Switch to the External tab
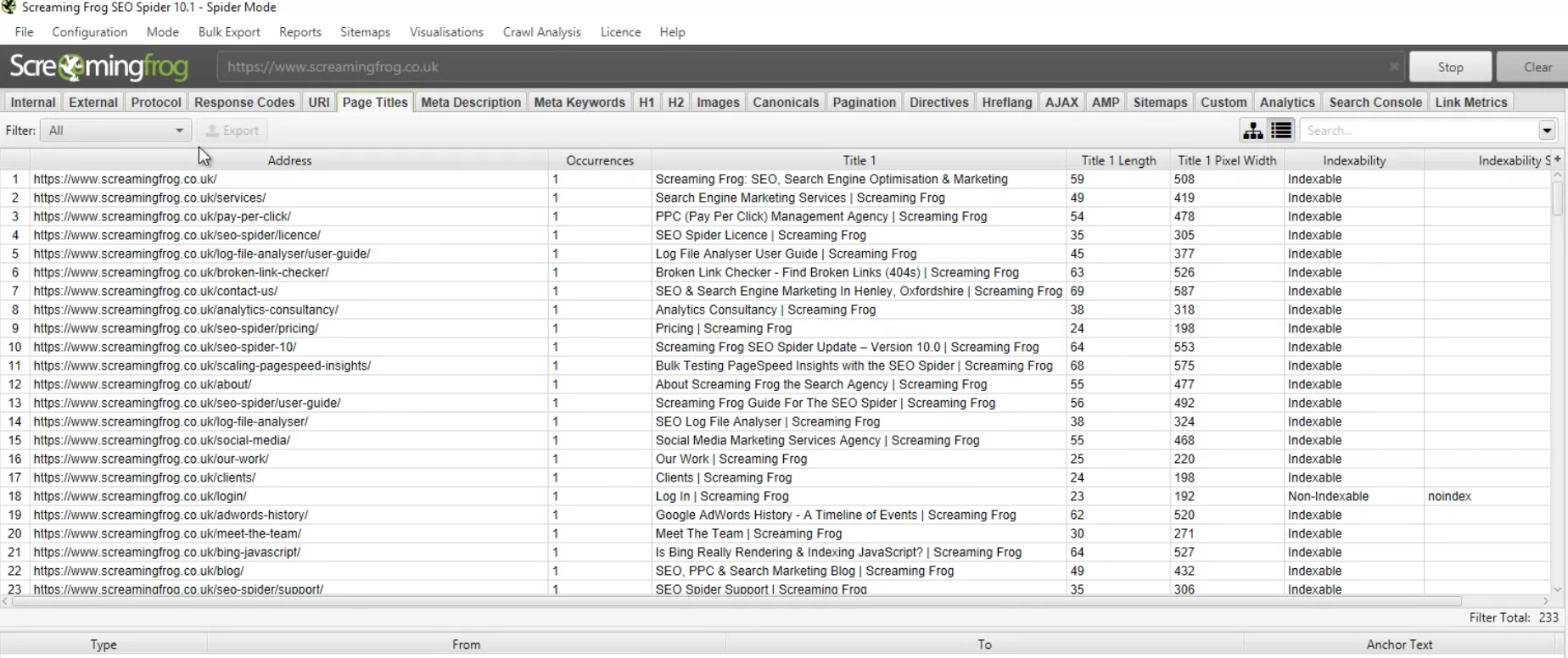 [x=92, y=102]
